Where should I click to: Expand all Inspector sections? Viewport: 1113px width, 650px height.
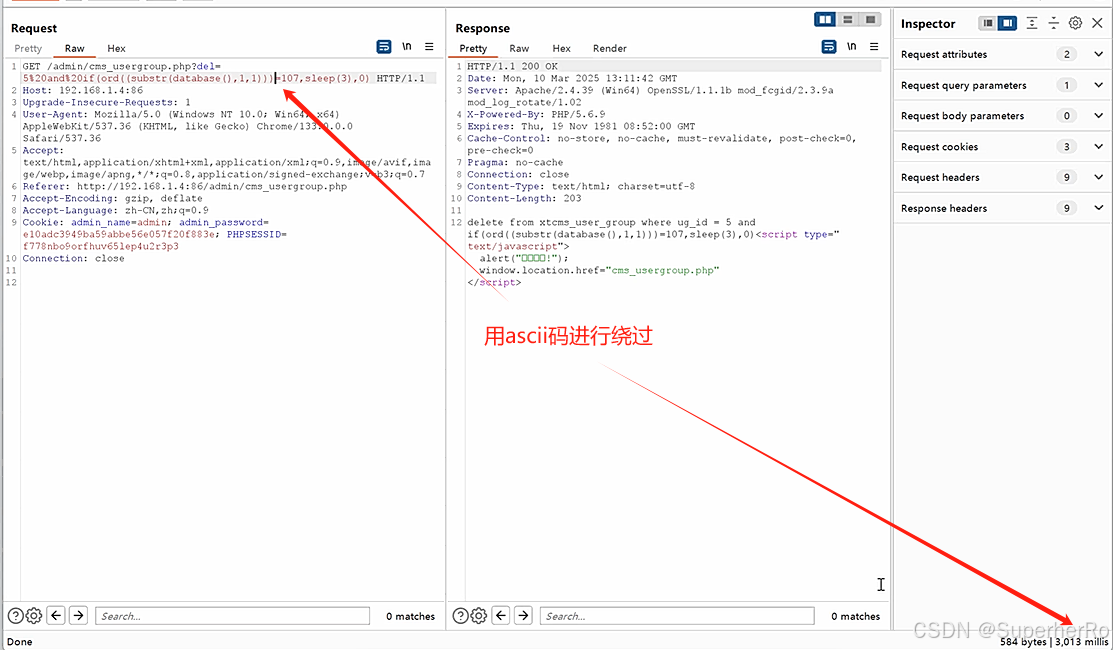[x=1032, y=23]
